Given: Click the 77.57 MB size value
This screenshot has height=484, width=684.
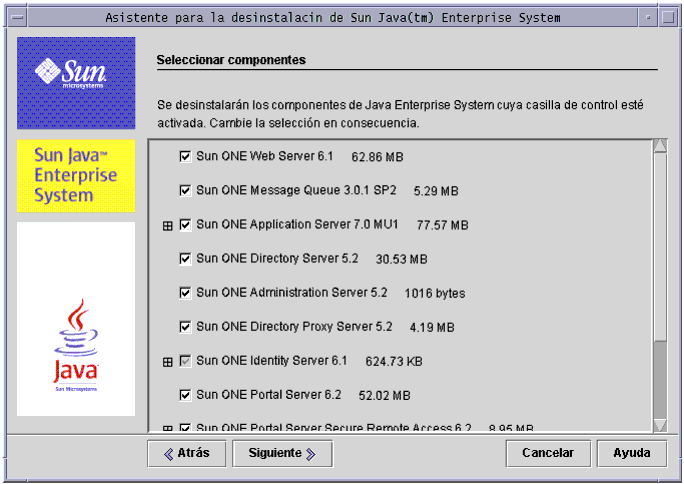Looking at the screenshot, I should click(x=442, y=225).
